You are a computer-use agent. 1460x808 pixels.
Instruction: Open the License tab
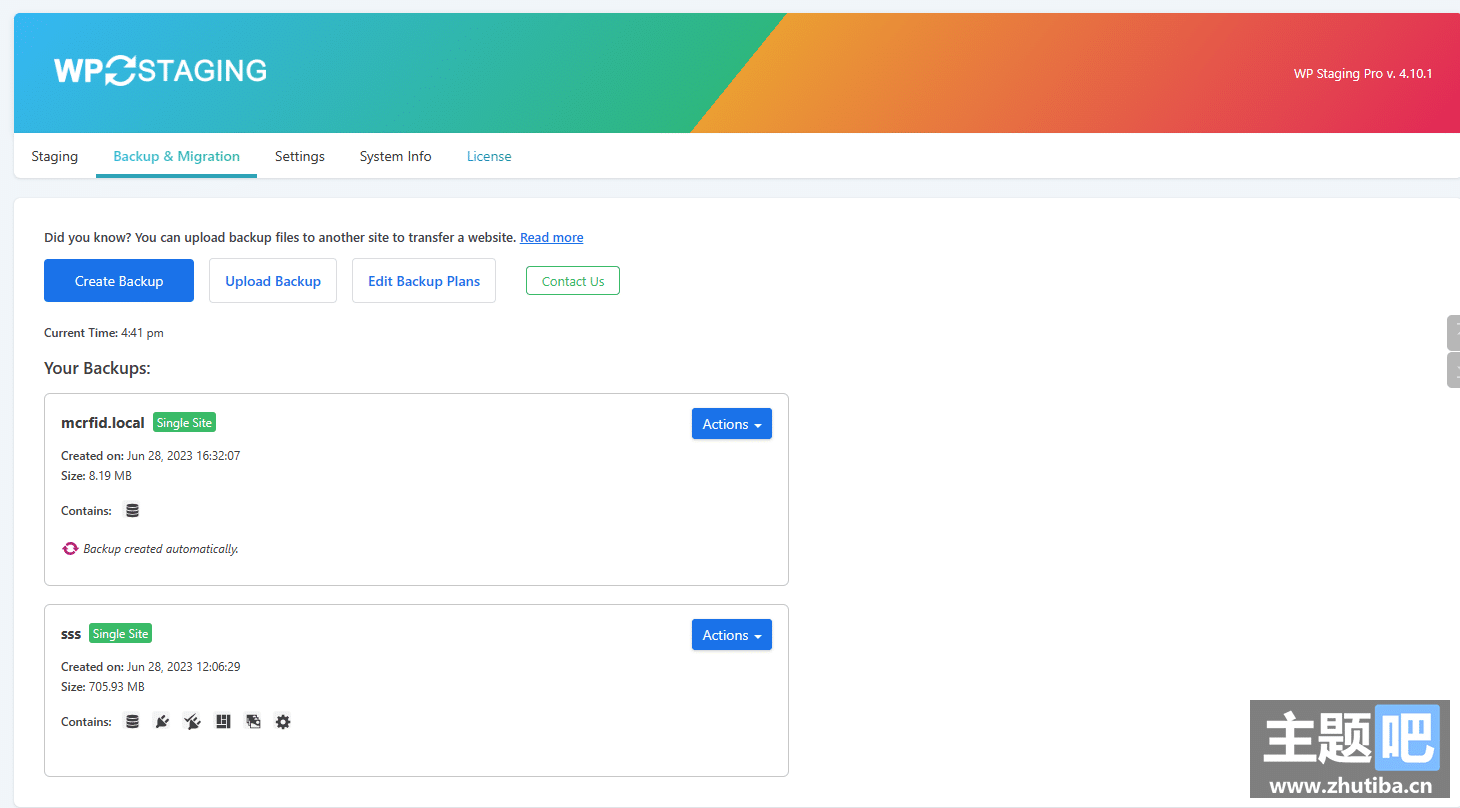click(x=489, y=156)
